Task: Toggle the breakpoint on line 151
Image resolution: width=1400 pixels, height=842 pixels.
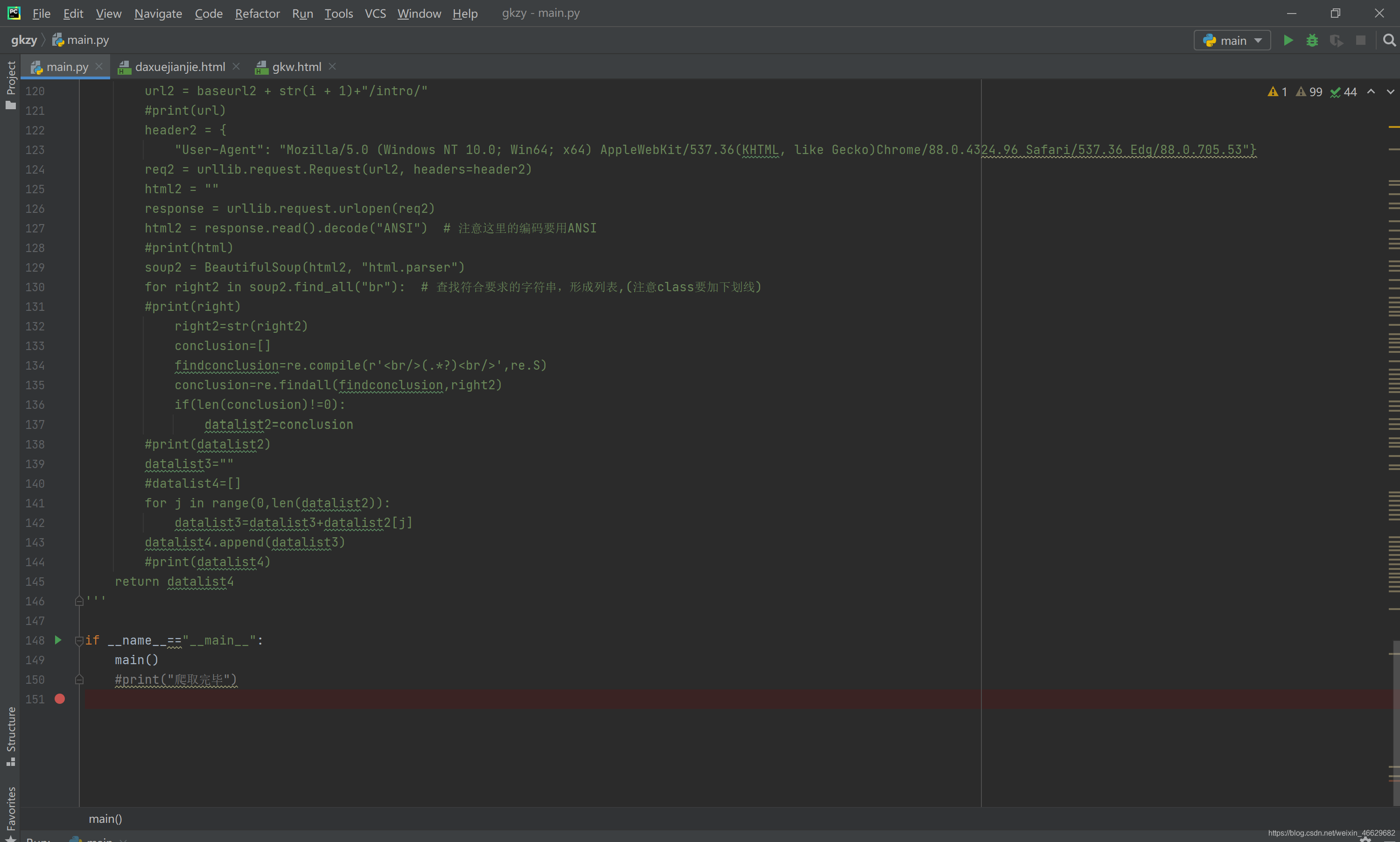Action: tap(60, 699)
